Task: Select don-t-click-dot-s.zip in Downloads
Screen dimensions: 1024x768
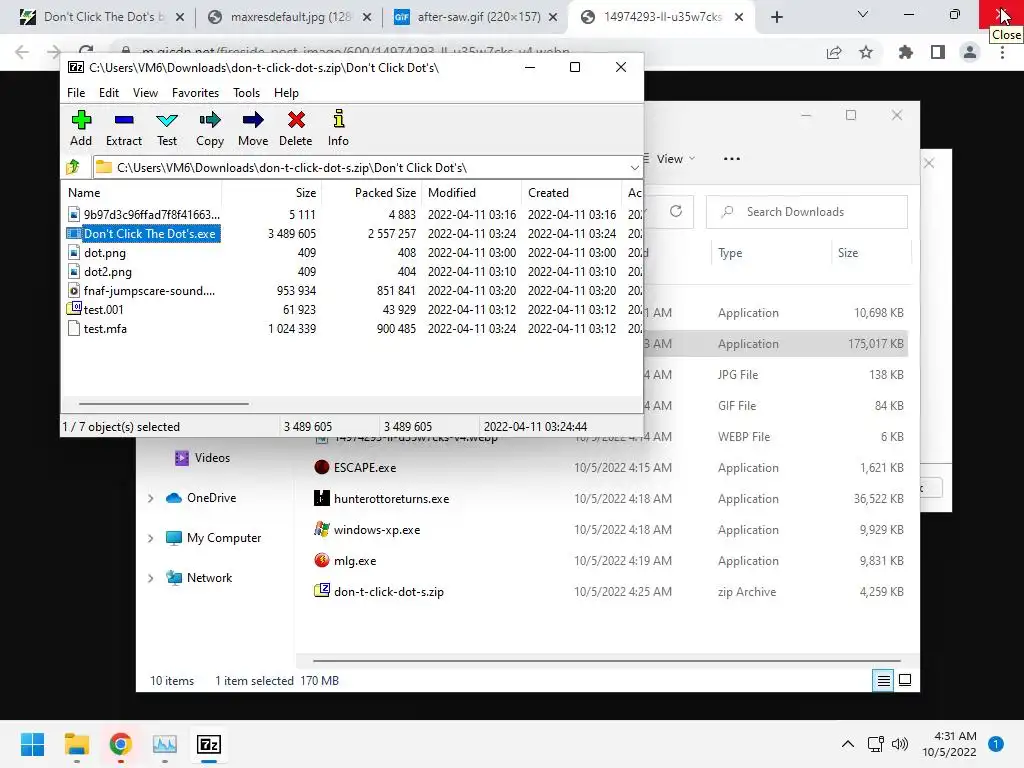Action: [389, 592]
